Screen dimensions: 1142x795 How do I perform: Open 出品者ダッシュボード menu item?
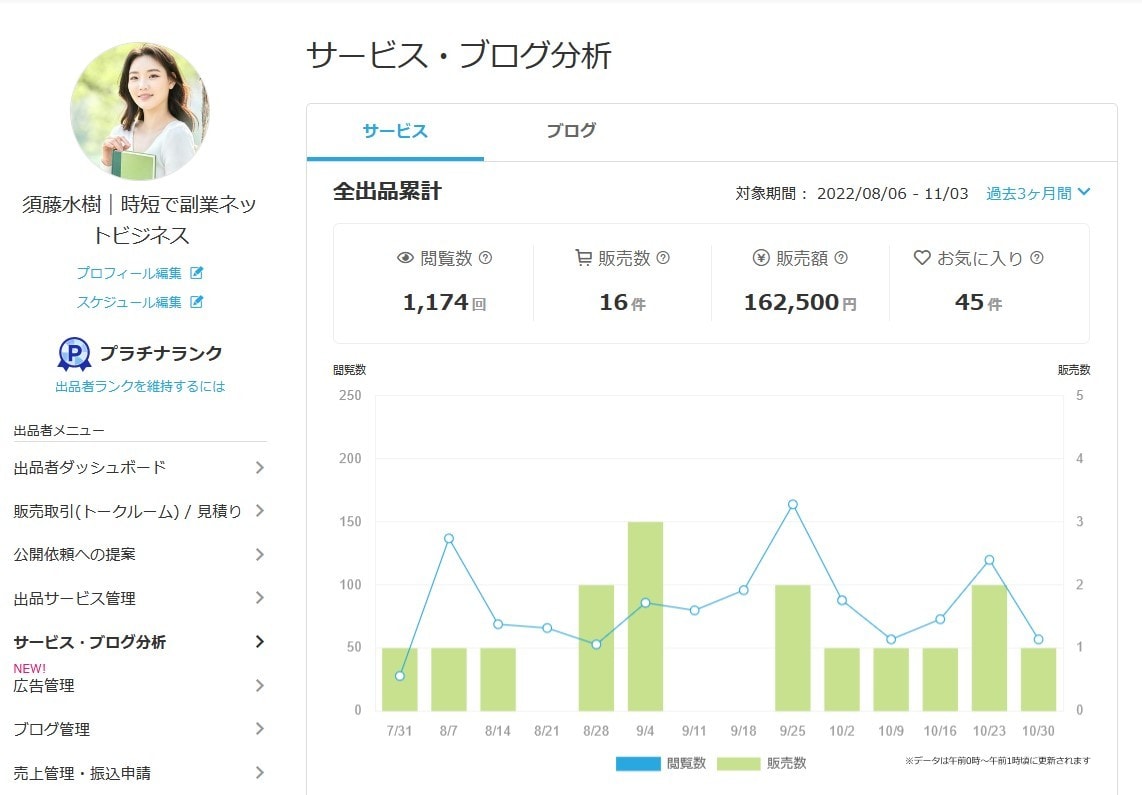click(140, 467)
